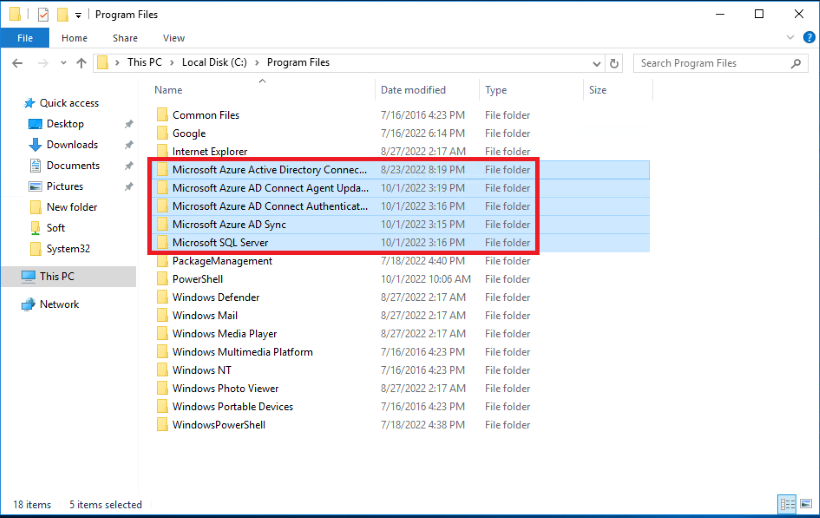820x518 pixels.
Task: Select the Microsoft Azure Active Directory Connect folder
Action: pyautogui.click(x=400, y=170)
